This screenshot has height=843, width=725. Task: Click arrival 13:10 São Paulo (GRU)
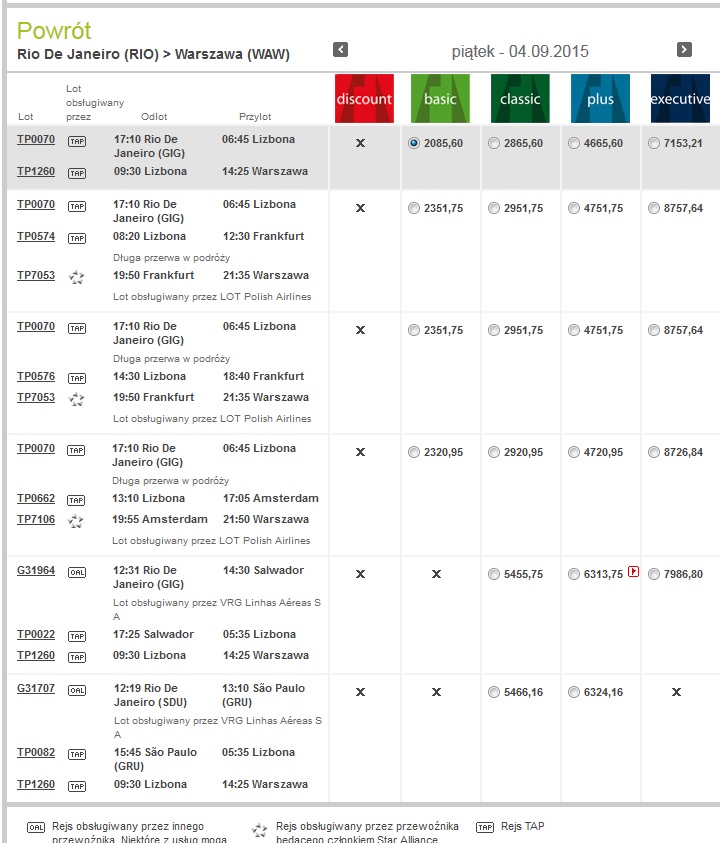click(263, 695)
